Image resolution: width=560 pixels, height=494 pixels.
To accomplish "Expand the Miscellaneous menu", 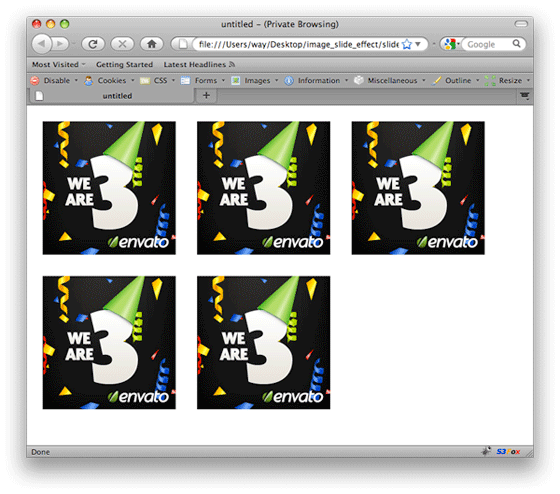I will click(x=424, y=81).
